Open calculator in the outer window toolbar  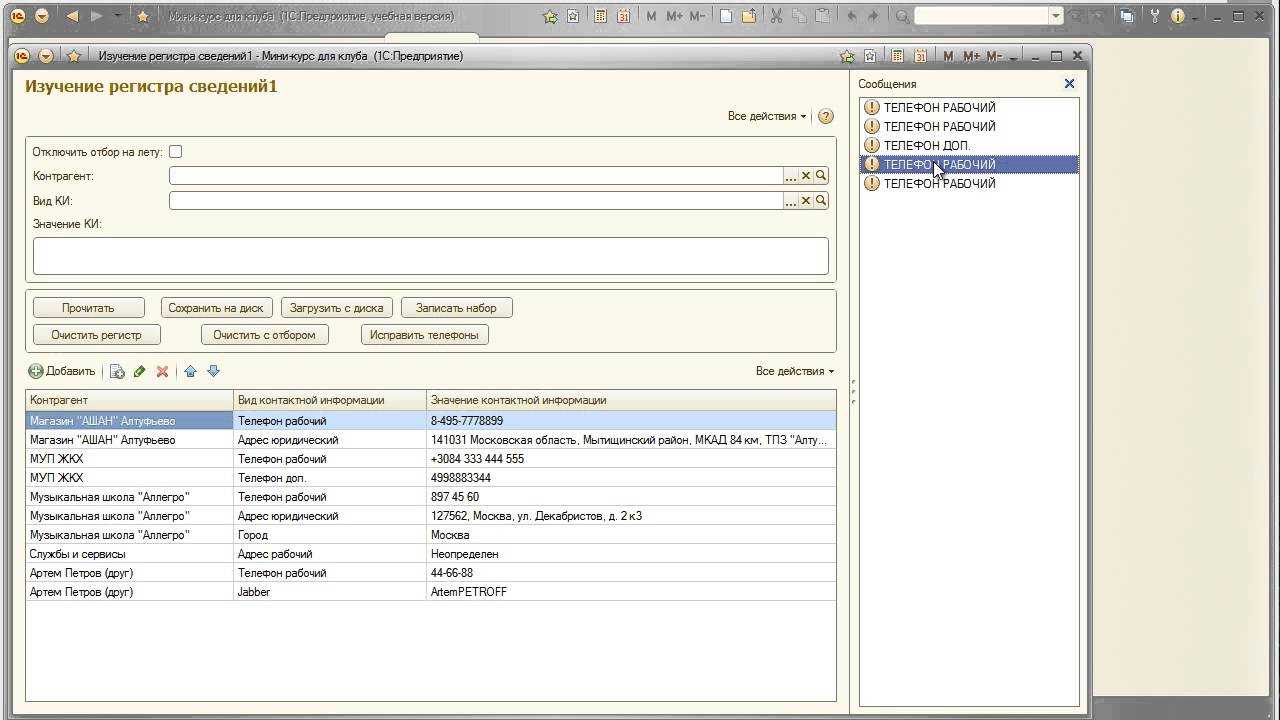(600, 16)
